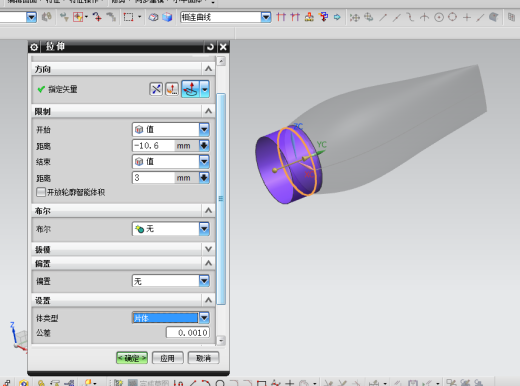
Task: Open the vector dialog icon
Action: click(172, 89)
